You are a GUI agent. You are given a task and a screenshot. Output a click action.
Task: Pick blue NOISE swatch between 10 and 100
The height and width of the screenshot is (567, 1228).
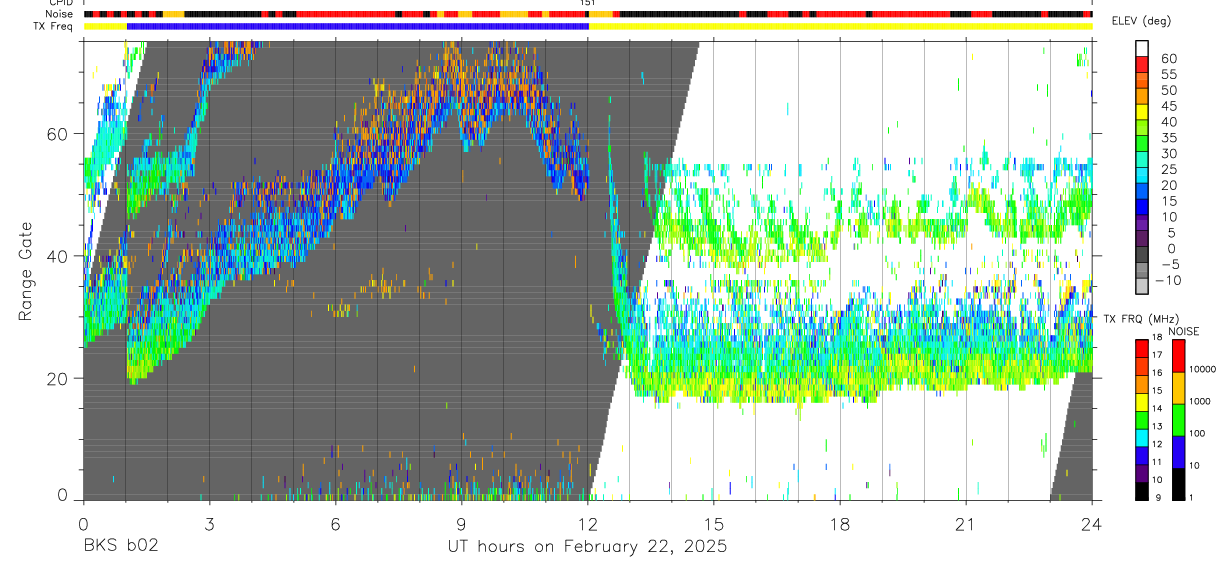point(1178,452)
